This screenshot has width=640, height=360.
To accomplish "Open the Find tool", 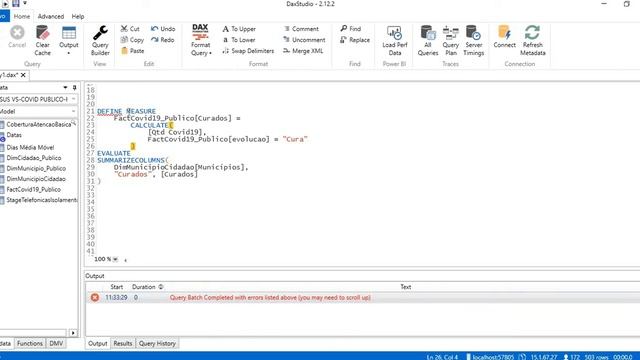I will tap(351, 29).
